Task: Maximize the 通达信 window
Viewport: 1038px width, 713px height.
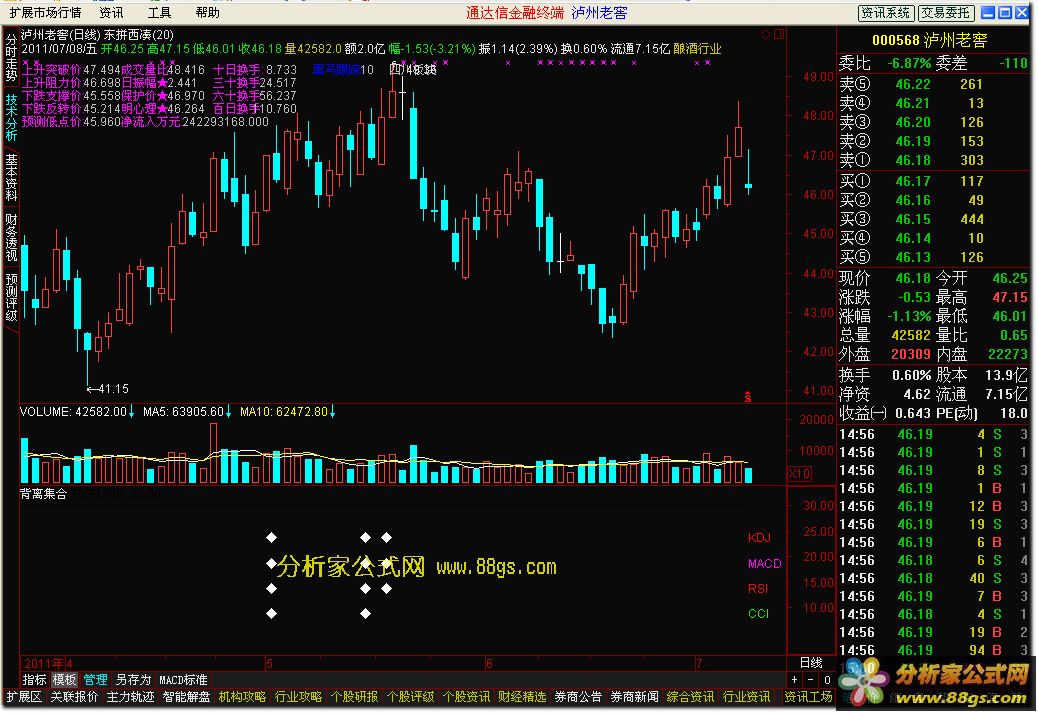Action: point(1005,13)
